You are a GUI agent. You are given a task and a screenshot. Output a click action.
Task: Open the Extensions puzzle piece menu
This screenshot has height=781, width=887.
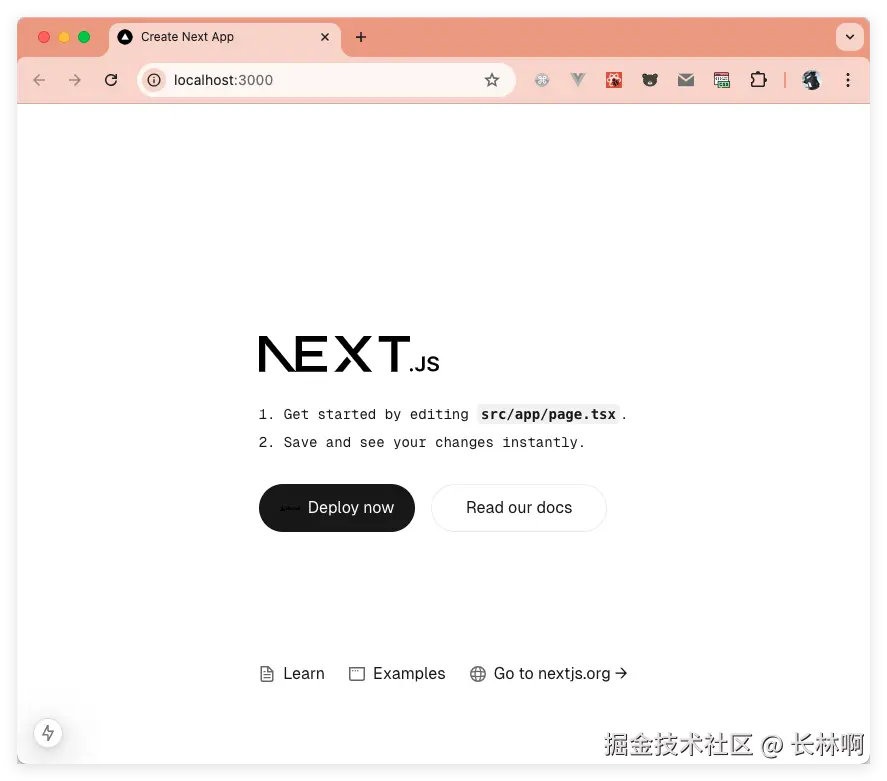758,80
